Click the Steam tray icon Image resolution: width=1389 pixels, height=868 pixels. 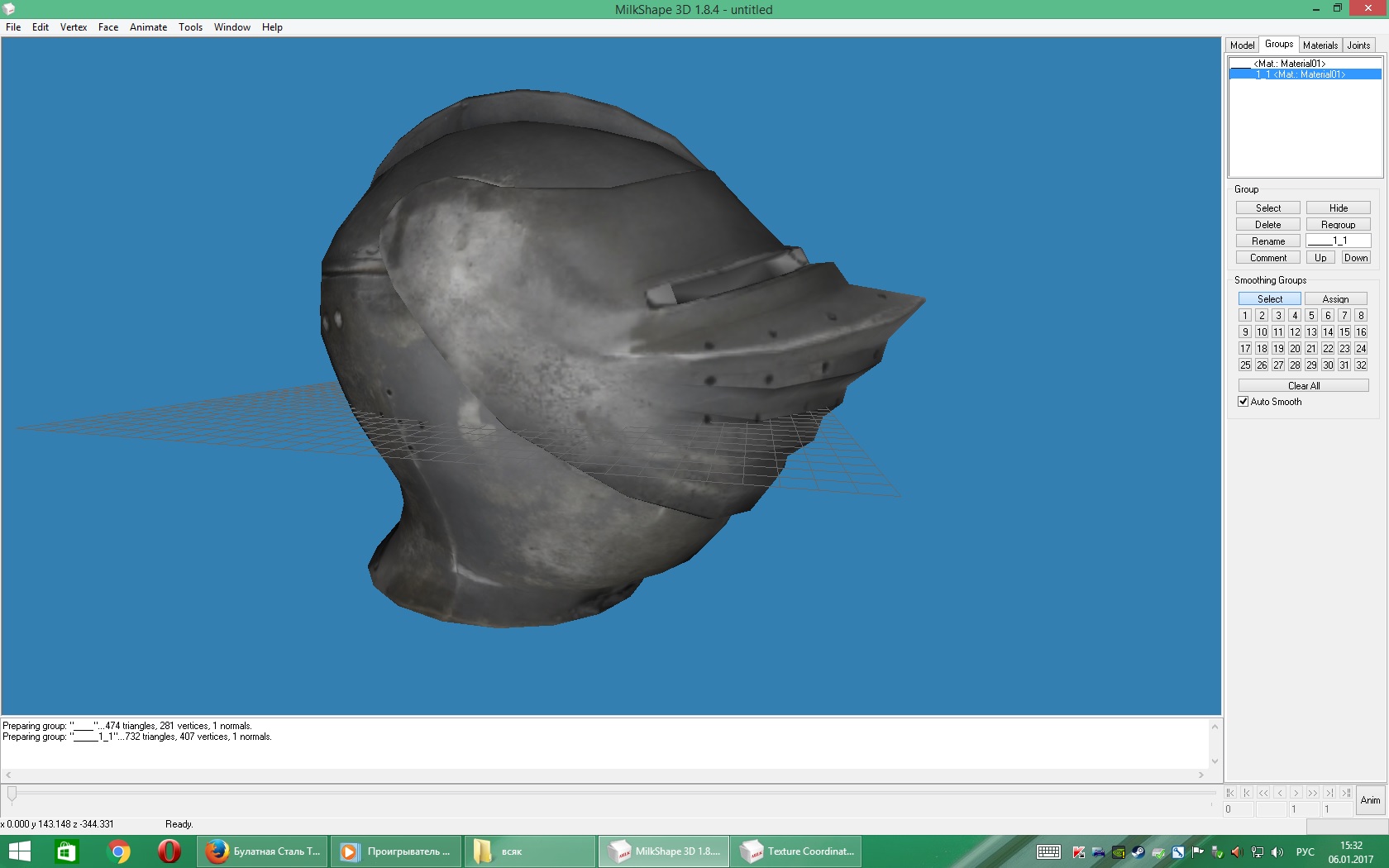(x=1138, y=852)
